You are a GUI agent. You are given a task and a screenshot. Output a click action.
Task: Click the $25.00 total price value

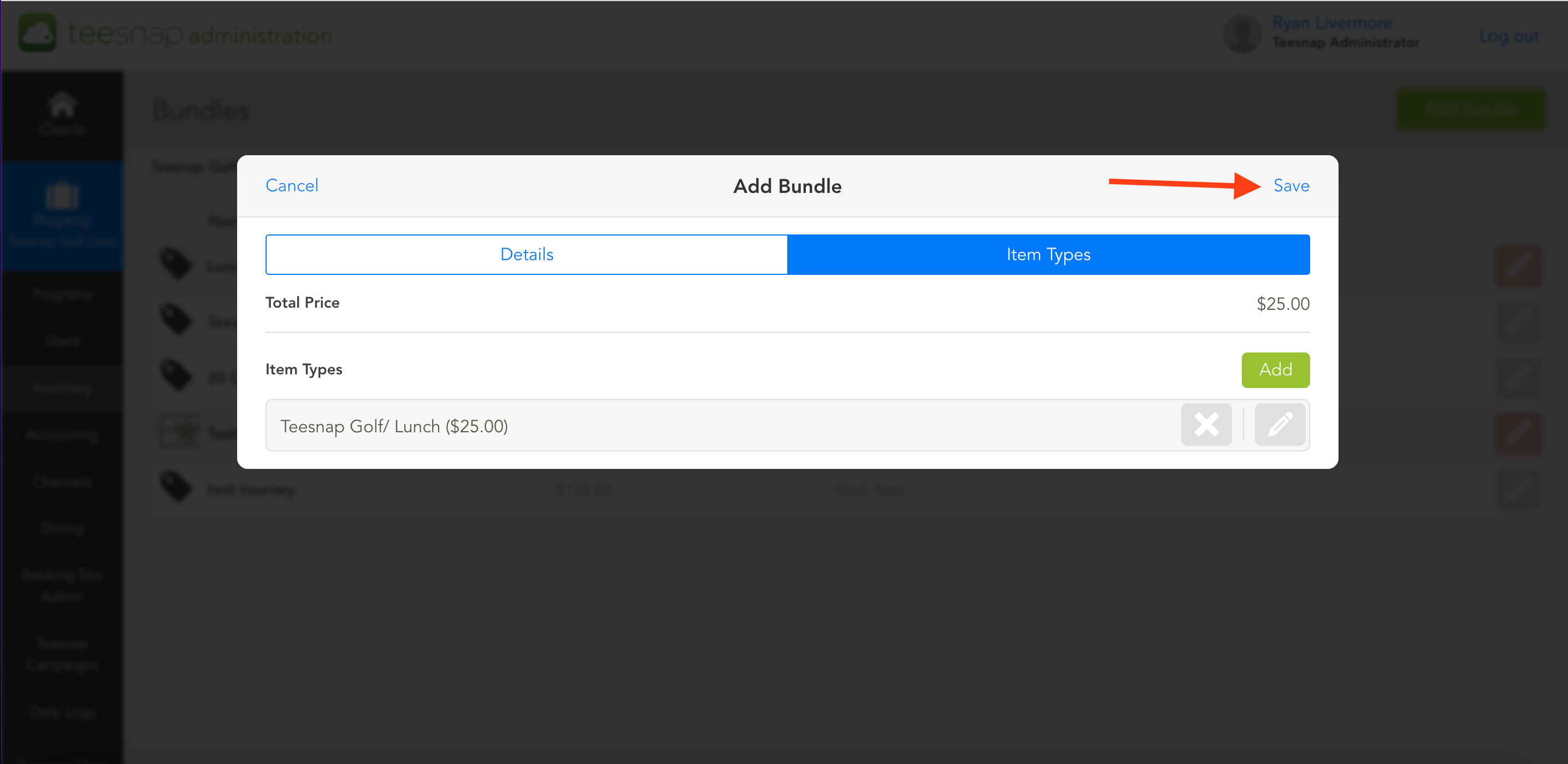coord(1282,304)
